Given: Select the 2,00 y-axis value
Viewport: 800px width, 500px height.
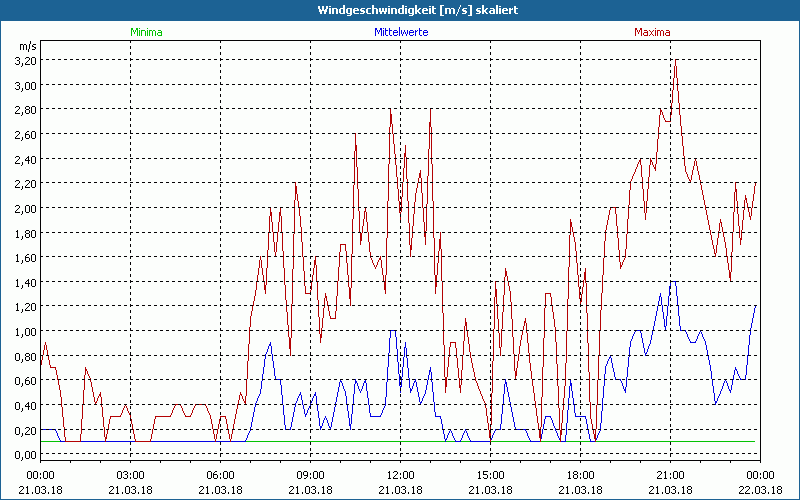Looking at the screenshot, I should point(25,209).
